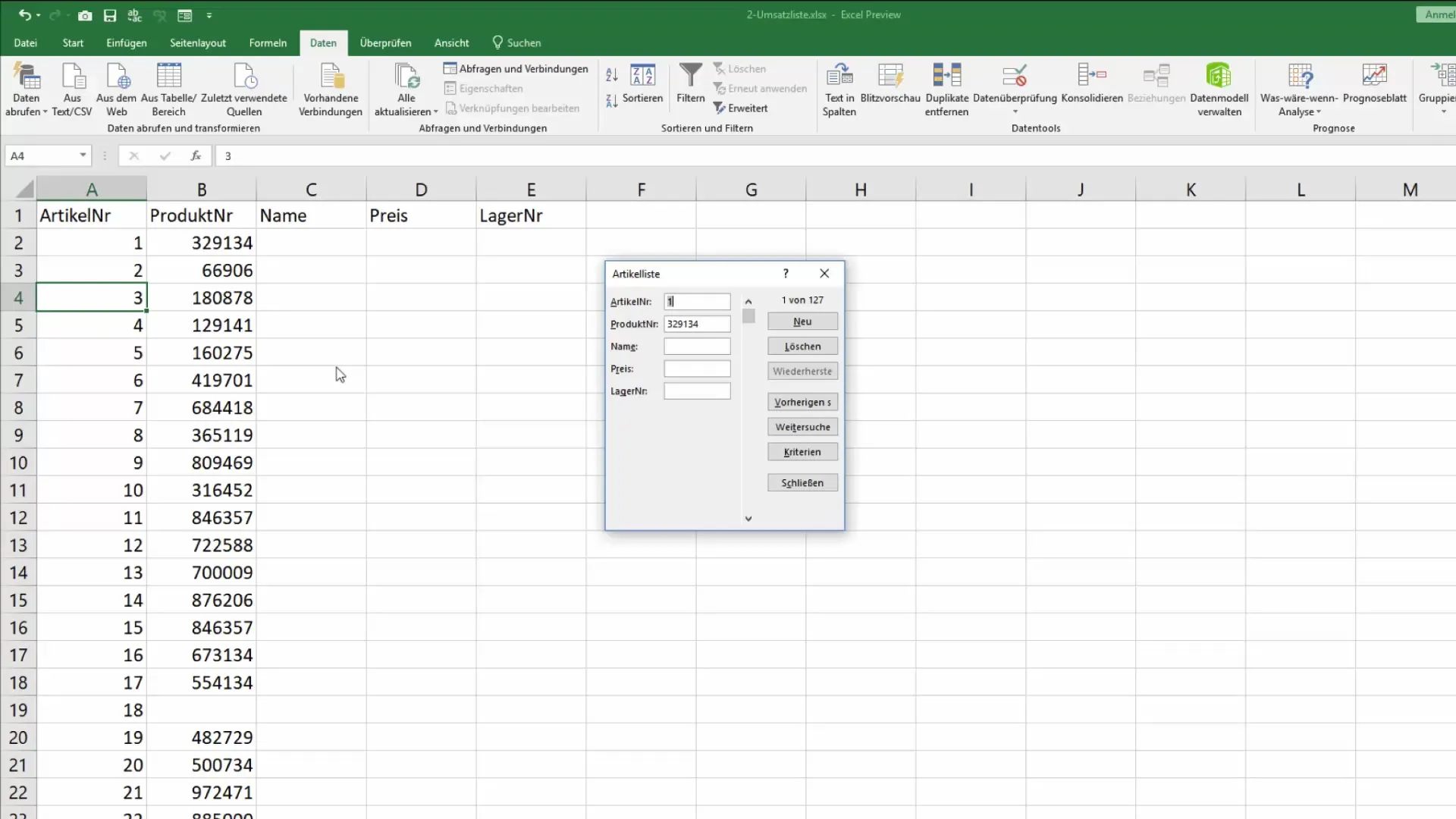Click the Weitersuchen button

click(x=802, y=427)
